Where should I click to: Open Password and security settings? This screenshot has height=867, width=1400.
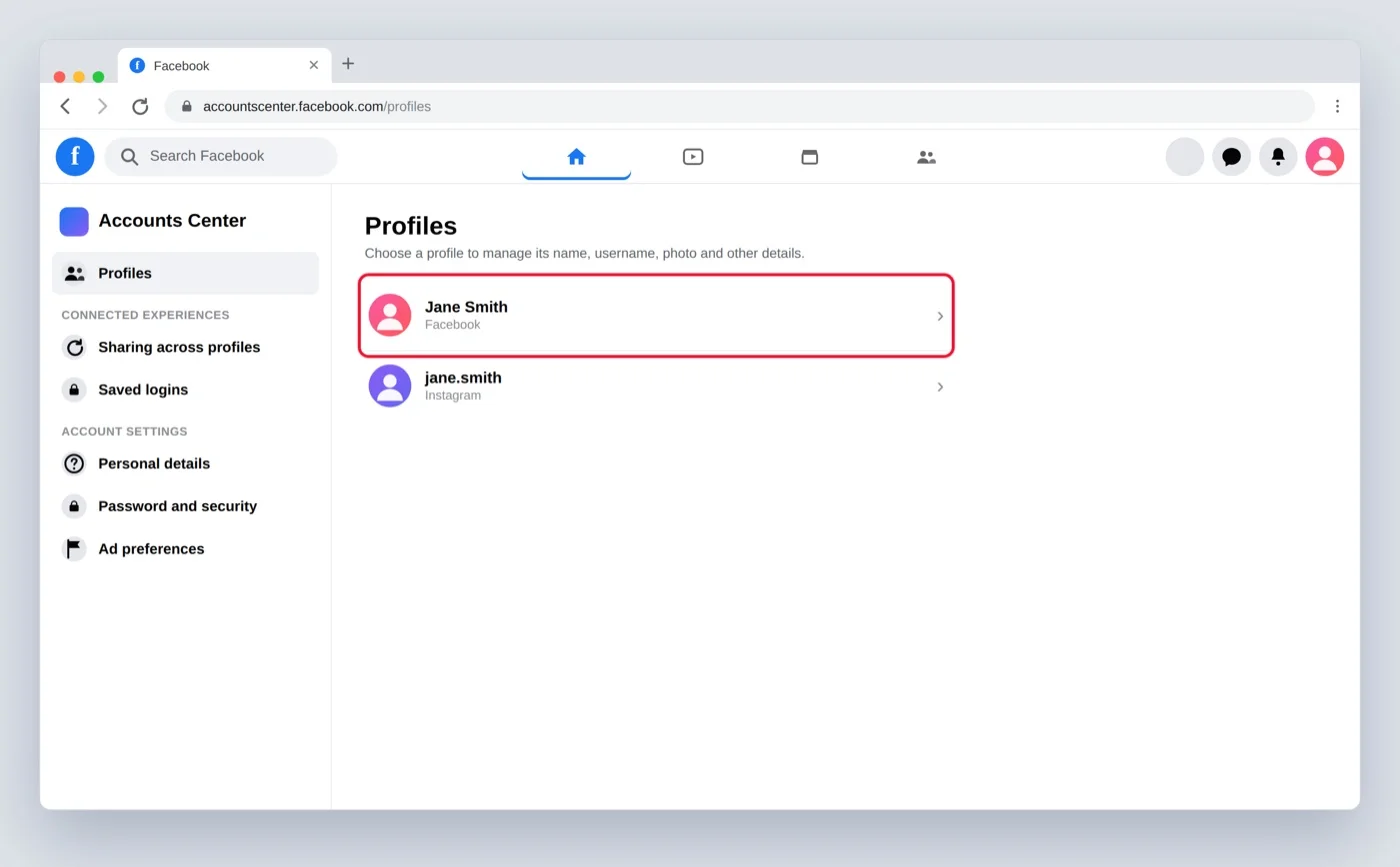point(185,506)
